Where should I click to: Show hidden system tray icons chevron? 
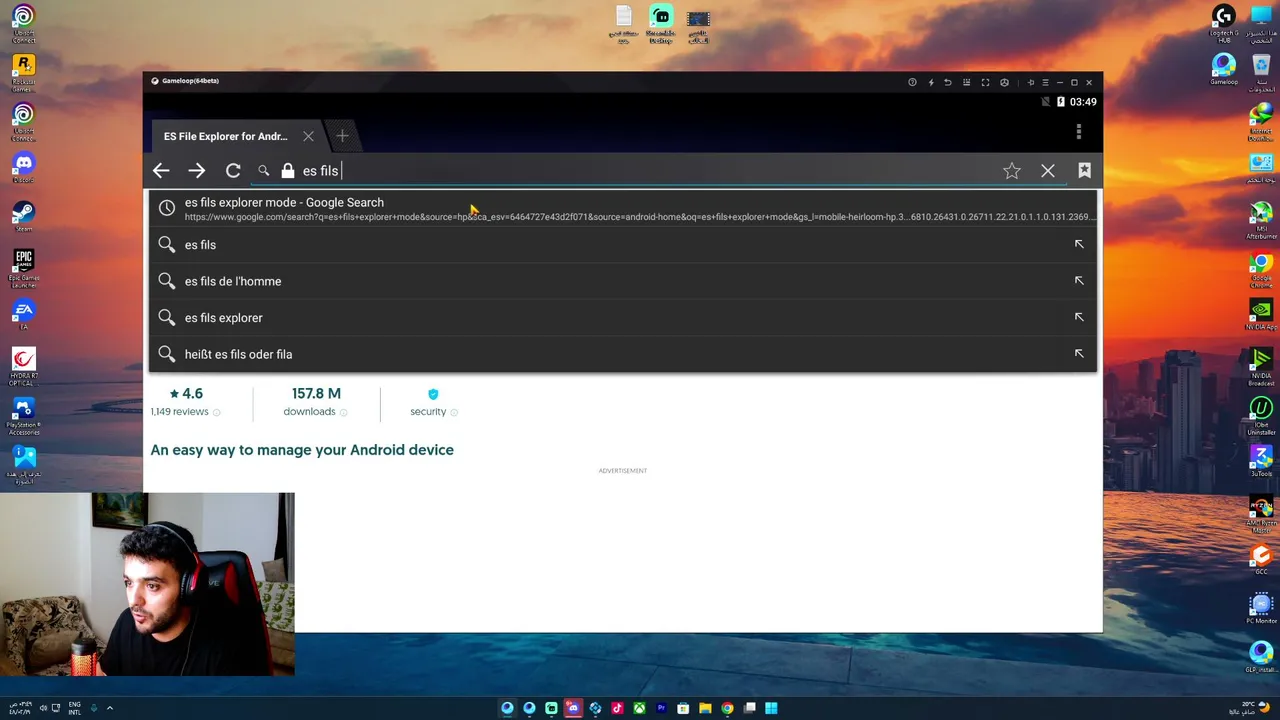coord(110,708)
